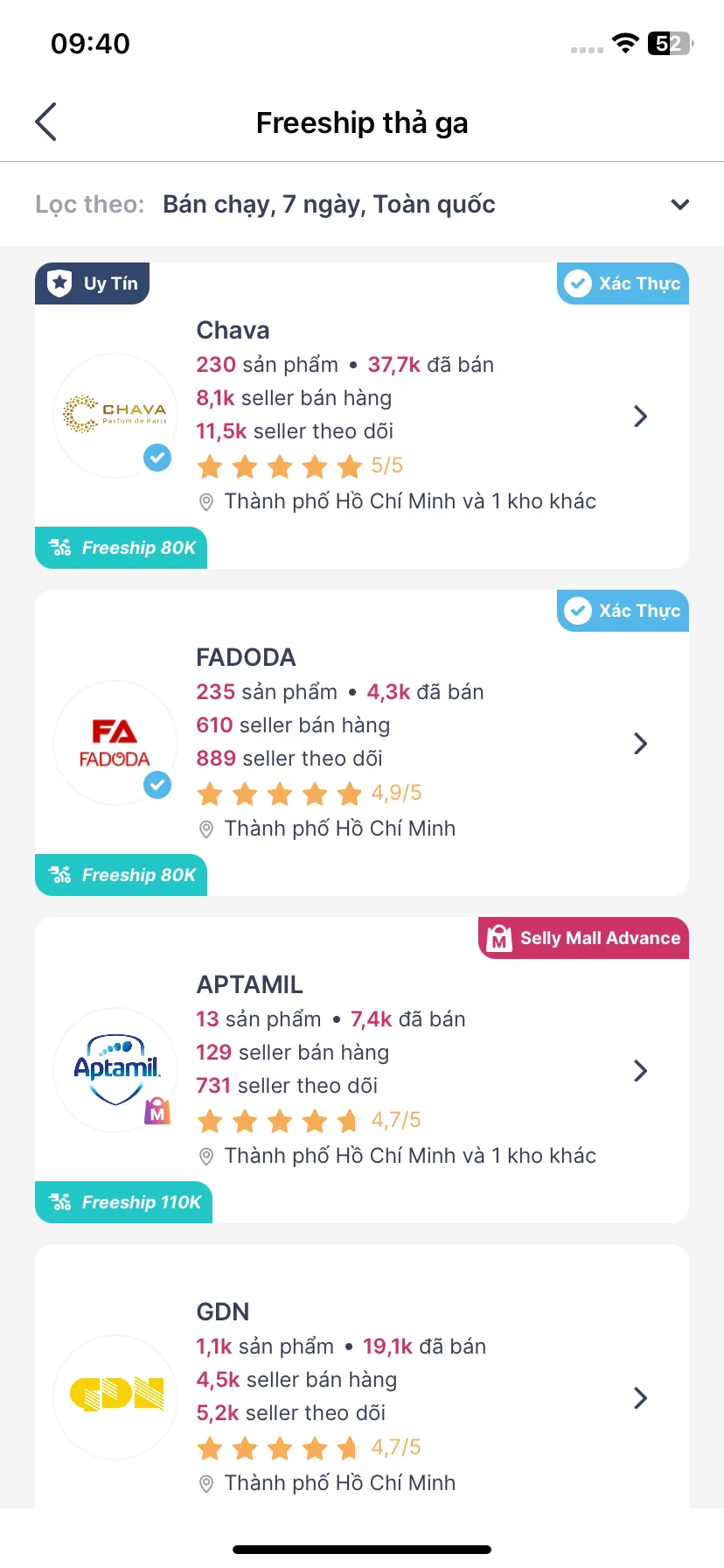The width and height of the screenshot is (724, 1568).
Task: Tap the Freeship 110K tag
Action: click(x=124, y=1202)
